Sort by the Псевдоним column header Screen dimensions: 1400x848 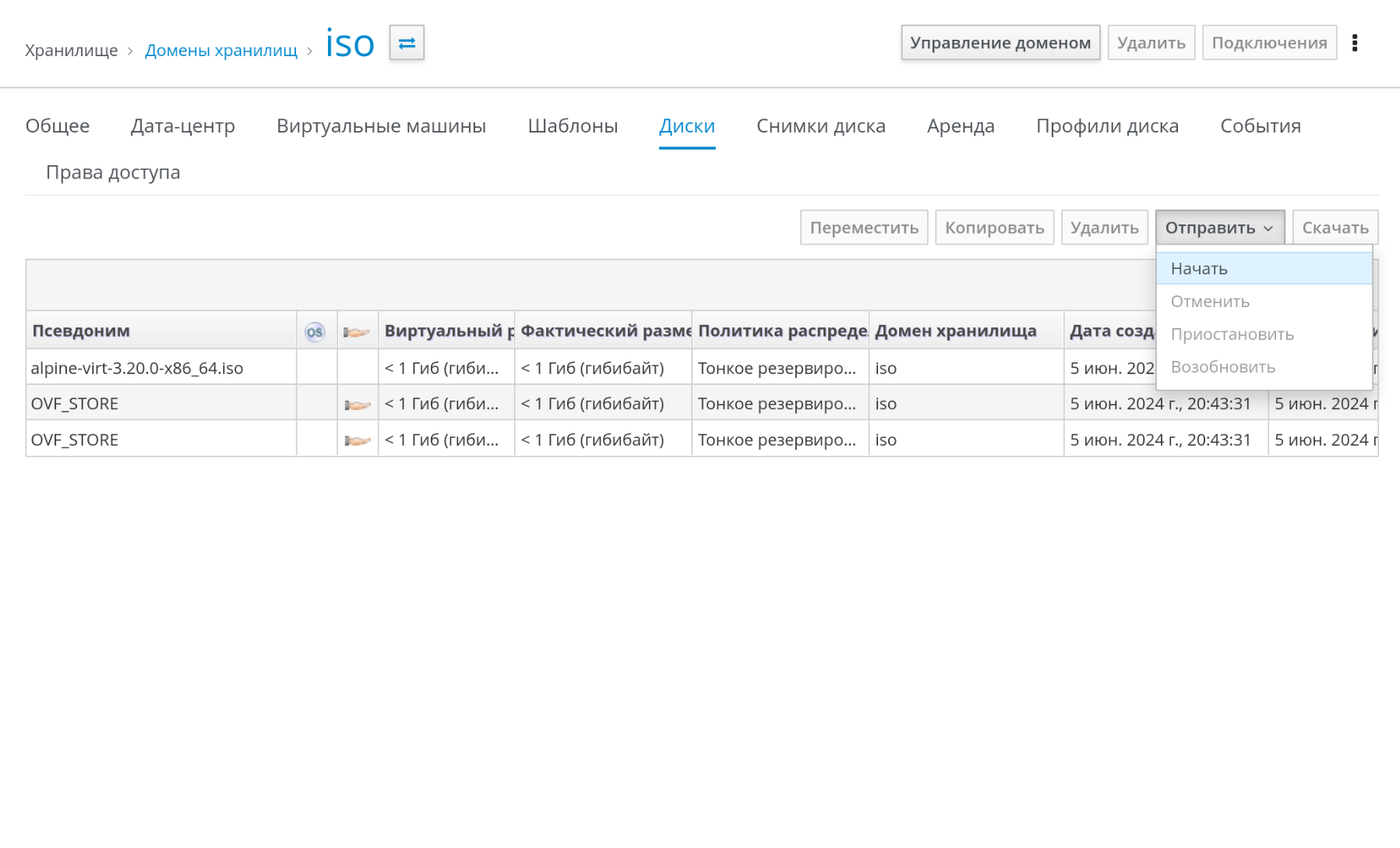coord(81,330)
